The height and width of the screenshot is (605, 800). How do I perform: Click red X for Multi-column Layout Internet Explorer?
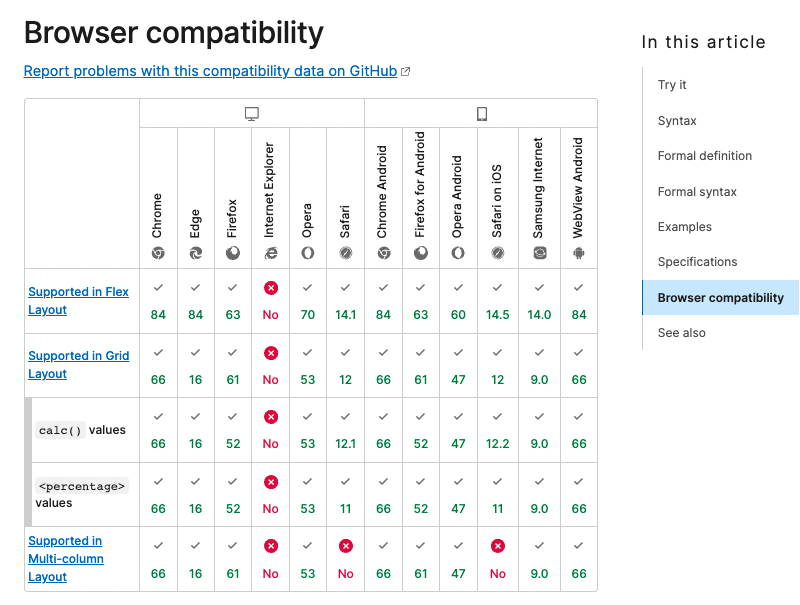pos(271,546)
